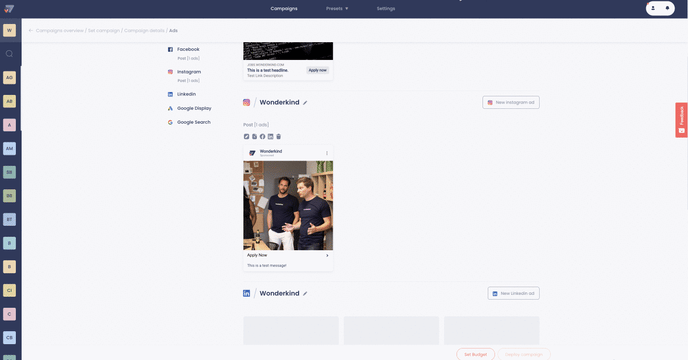Open the Presets dropdown menu
Image resolution: width=688 pixels, height=360 pixels.
337,8
